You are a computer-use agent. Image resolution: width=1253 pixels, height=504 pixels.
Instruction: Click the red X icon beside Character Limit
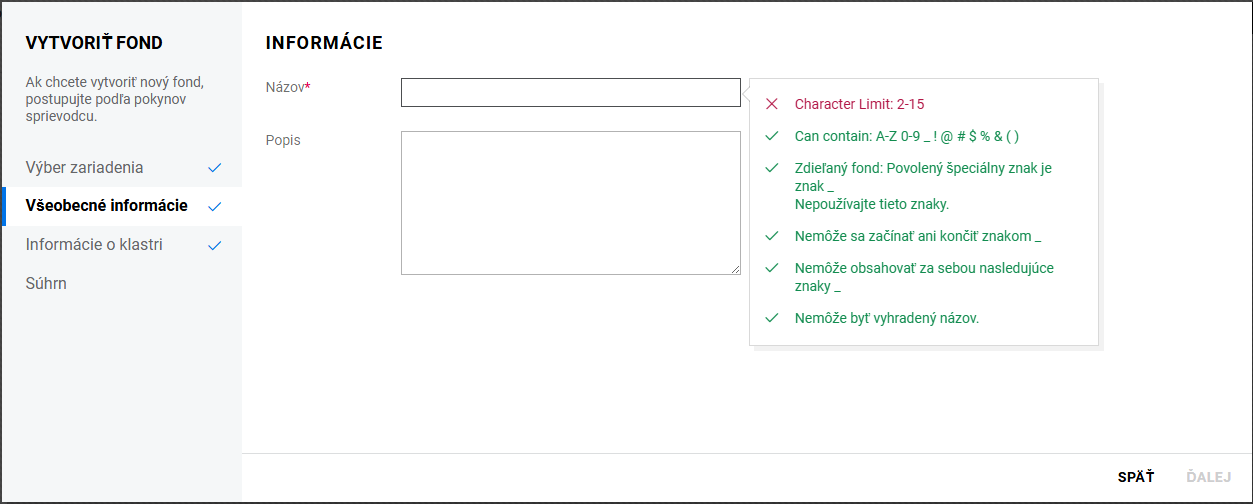(771, 104)
